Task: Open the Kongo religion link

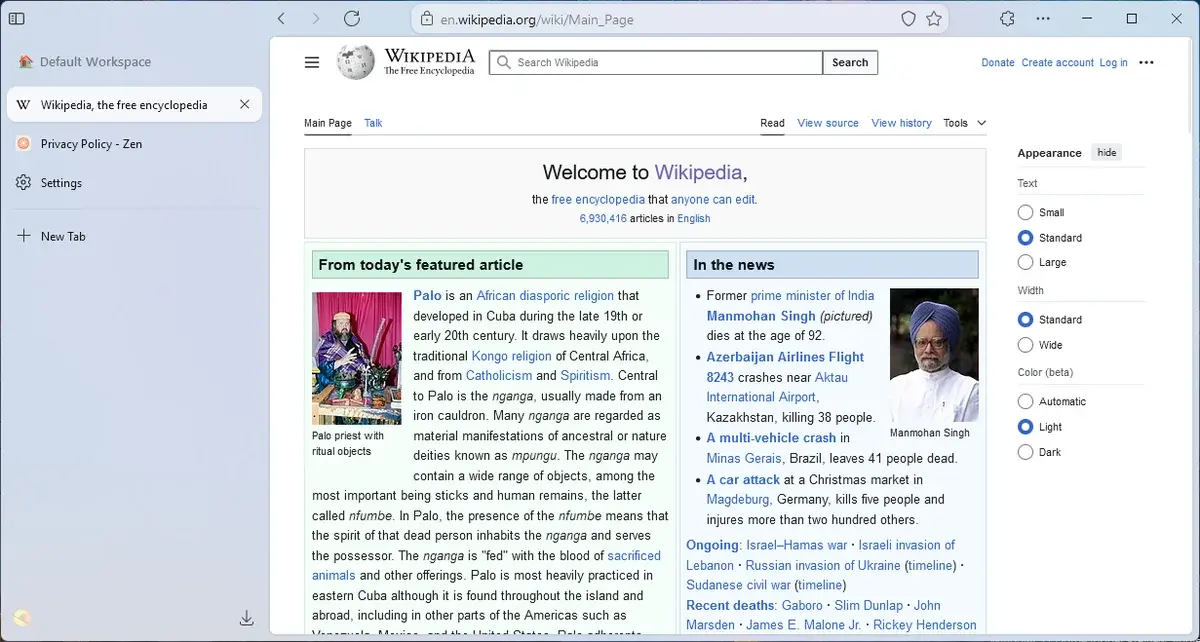Action: coord(511,356)
